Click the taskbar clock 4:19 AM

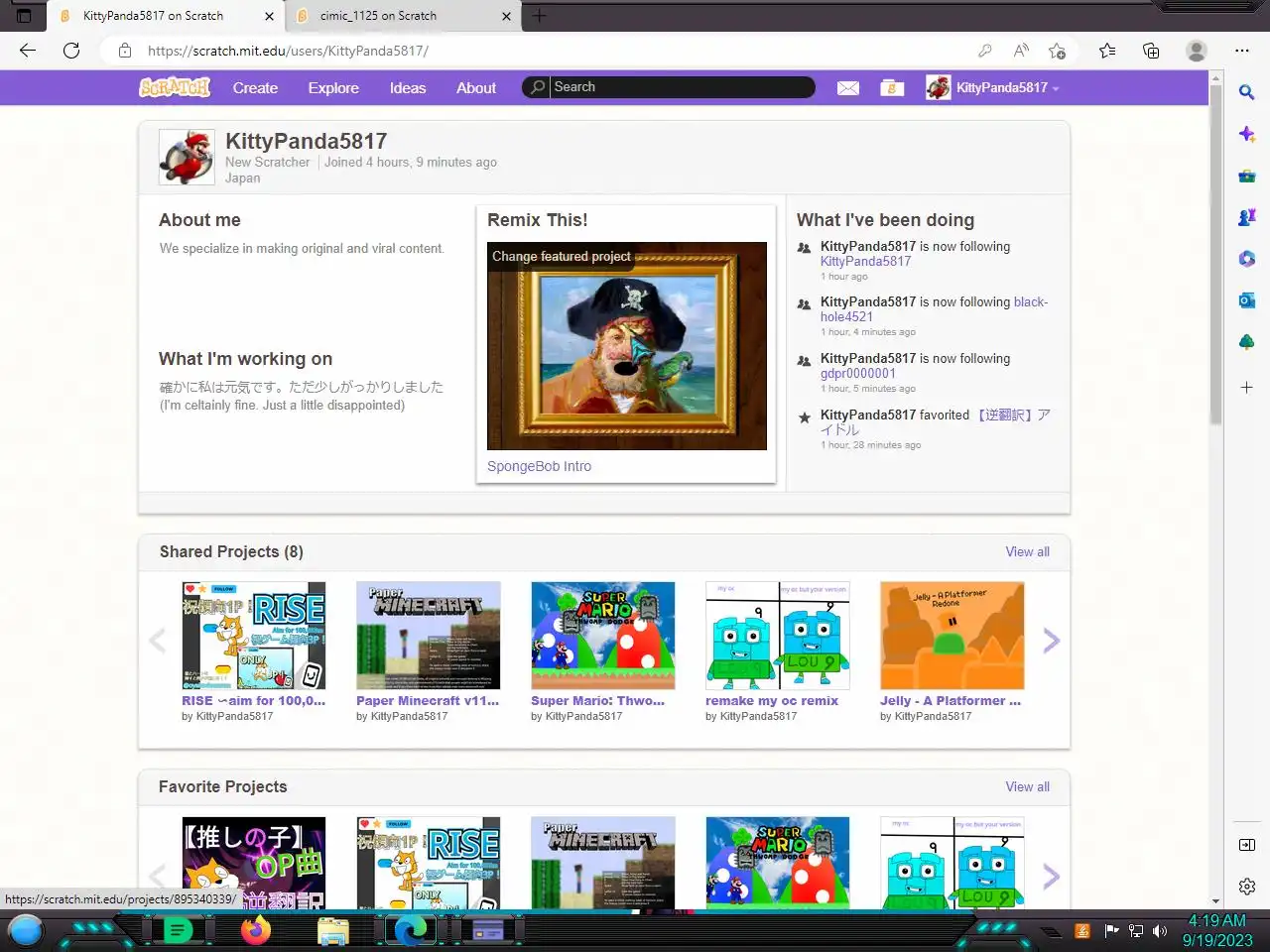(1217, 920)
